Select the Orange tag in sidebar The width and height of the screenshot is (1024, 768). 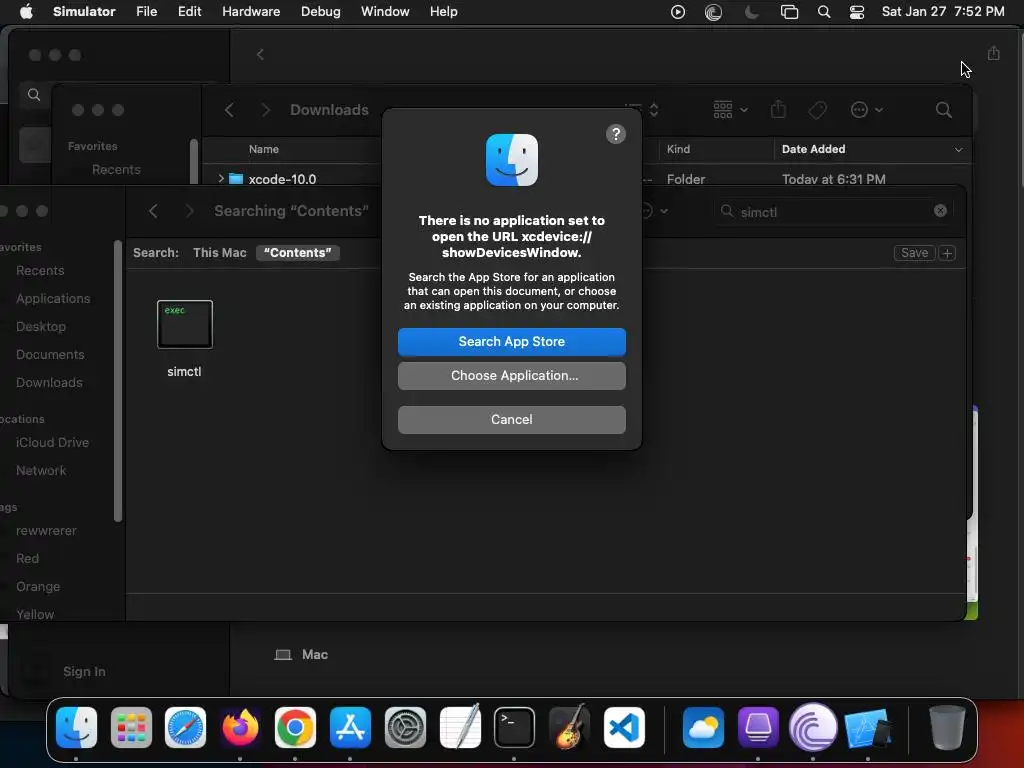coord(38,586)
